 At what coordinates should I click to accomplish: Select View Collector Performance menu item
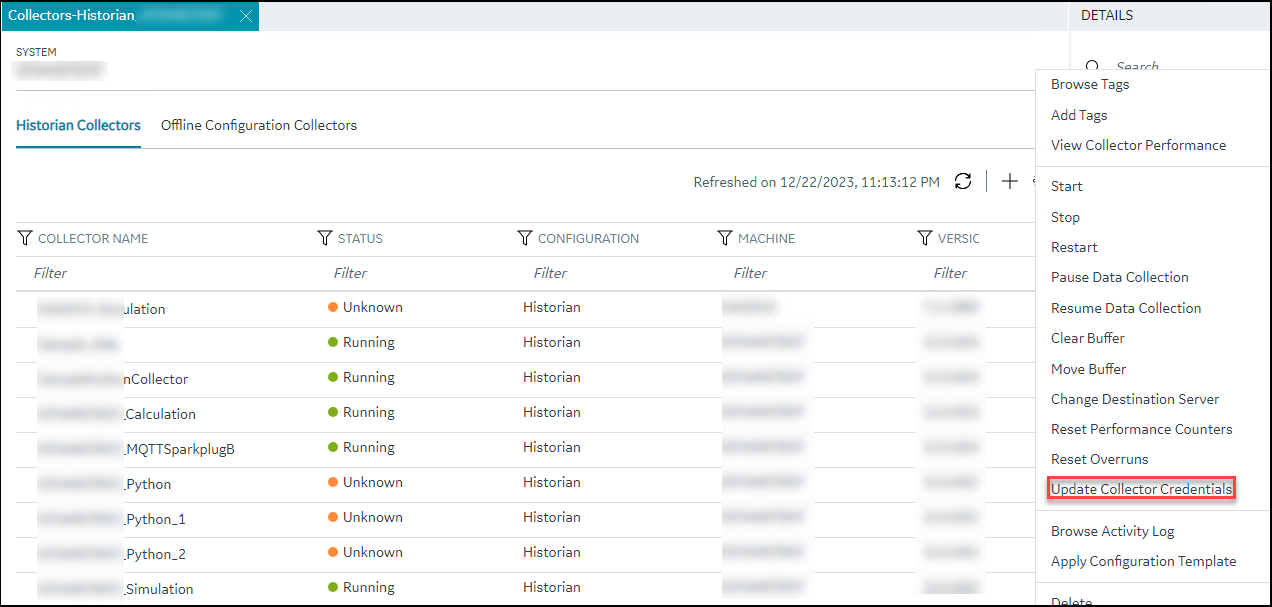1138,145
